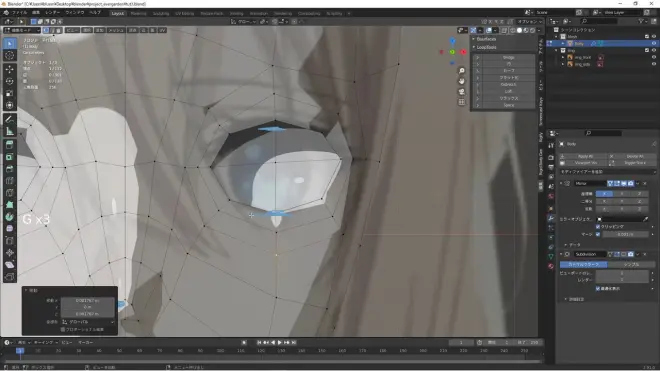
Task: Select the Poly Build tool
Action: (10, 204)
